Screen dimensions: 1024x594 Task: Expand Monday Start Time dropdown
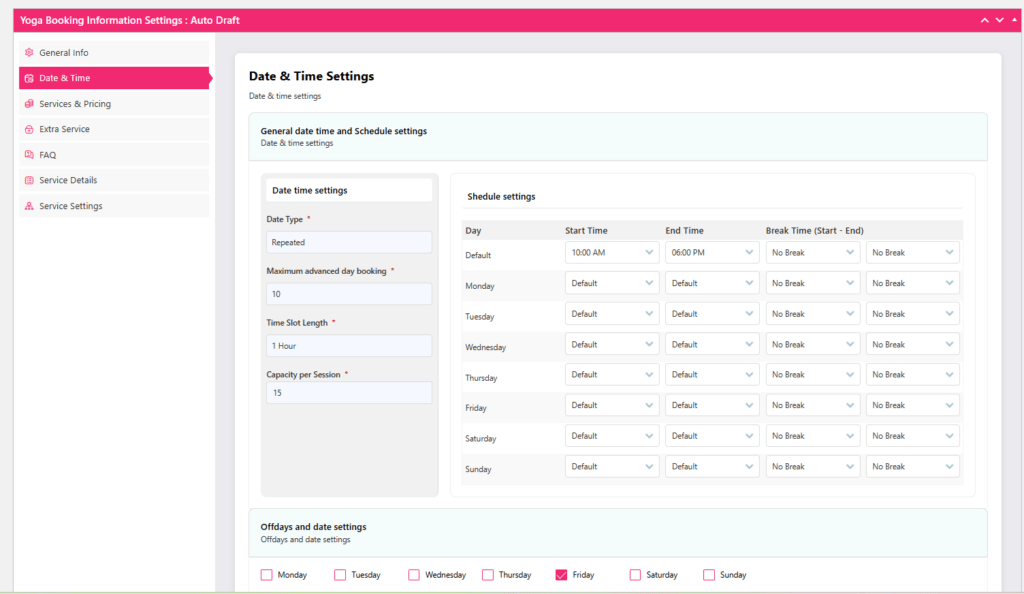(x=612, y=283)
